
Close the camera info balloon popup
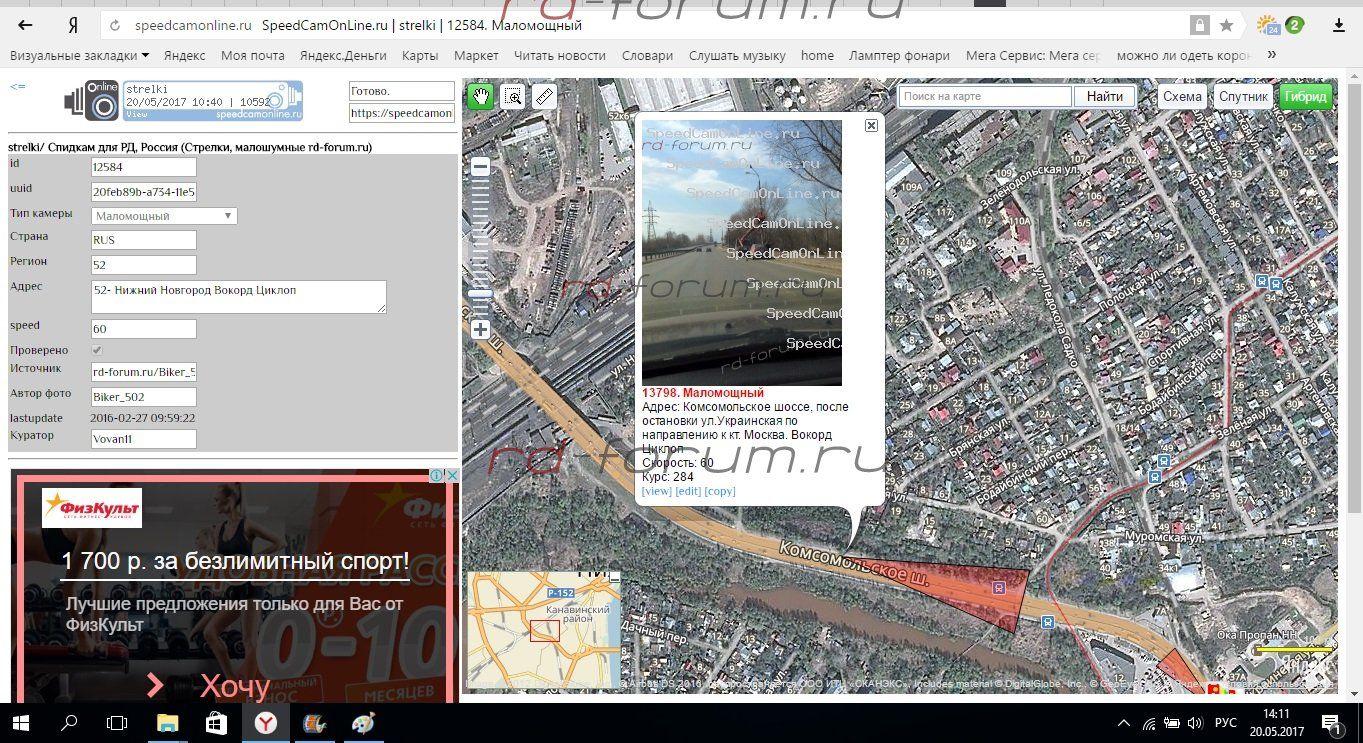click(x=871, y=125)
